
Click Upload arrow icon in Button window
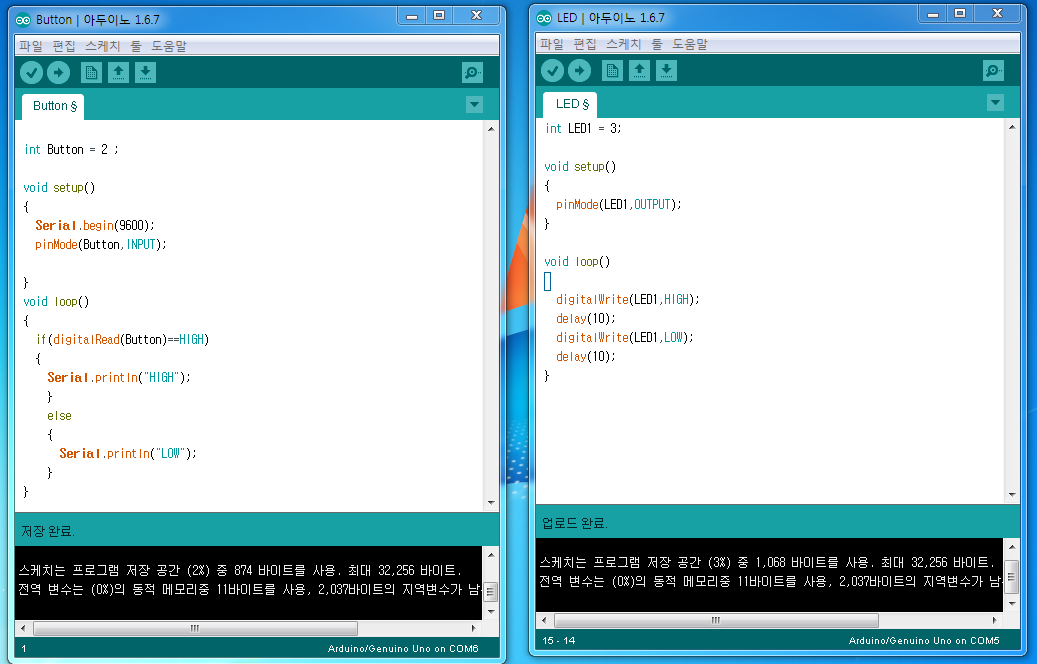pos(58,72)
